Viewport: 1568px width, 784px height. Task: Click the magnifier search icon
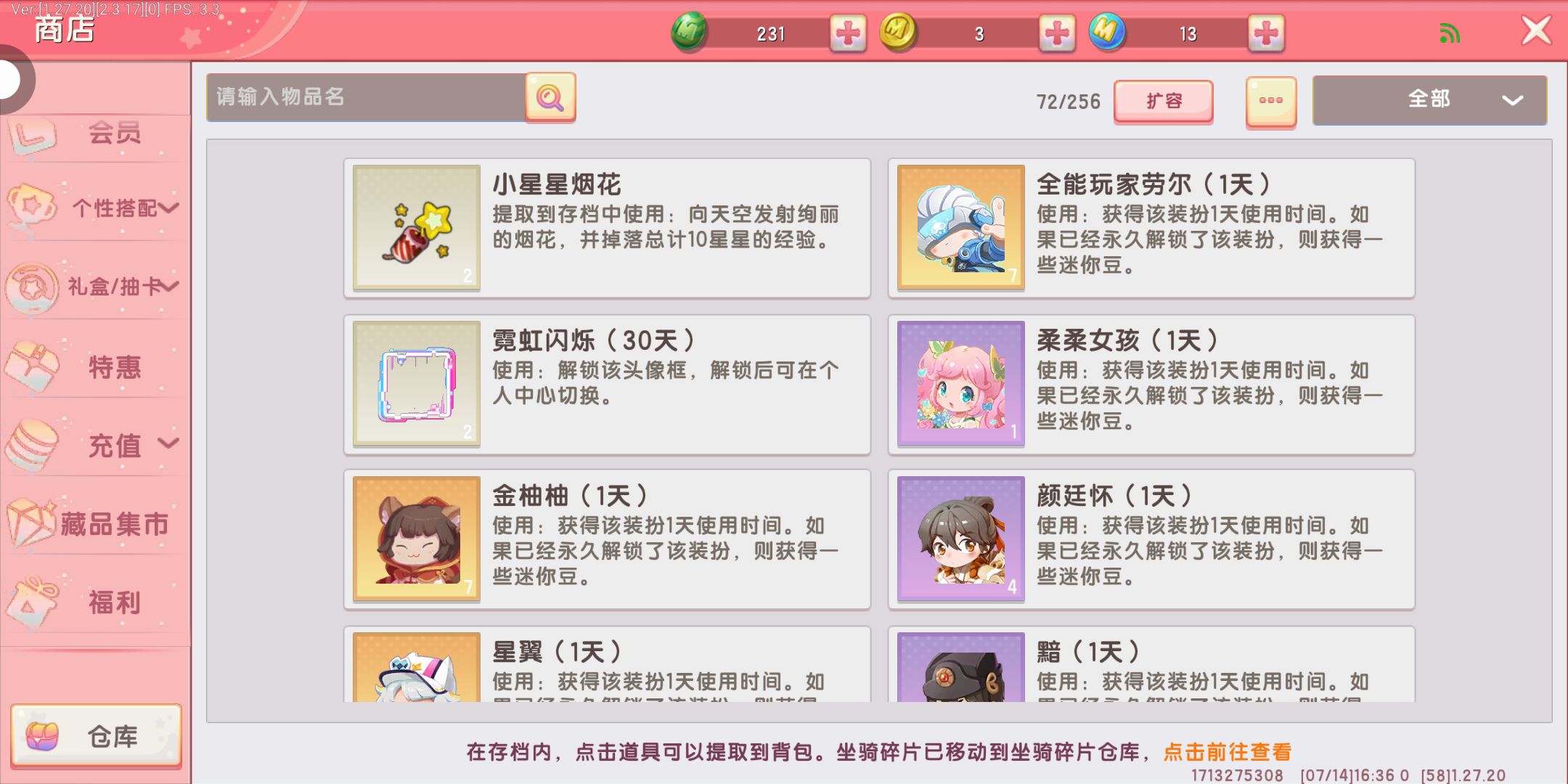tap(550, 97)
